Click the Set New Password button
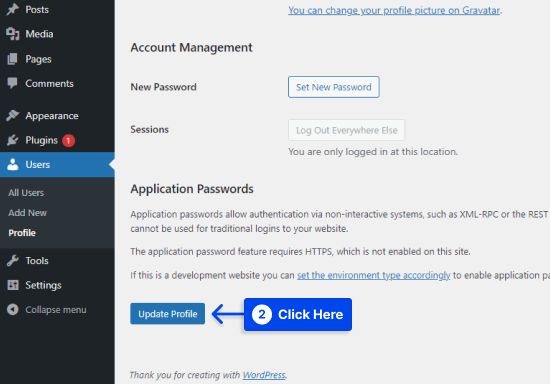Image resolution: width=550 pixels, height=384 pixels. coord(334,87)
